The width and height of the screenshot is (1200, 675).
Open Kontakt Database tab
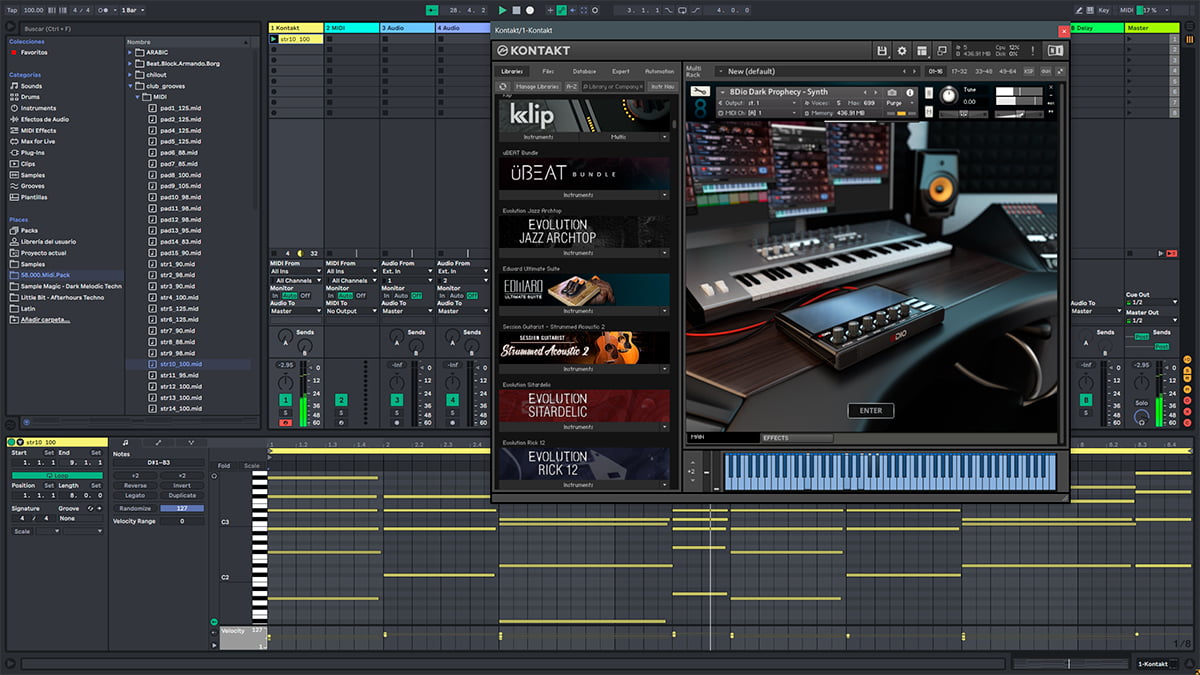pos(584,72)
